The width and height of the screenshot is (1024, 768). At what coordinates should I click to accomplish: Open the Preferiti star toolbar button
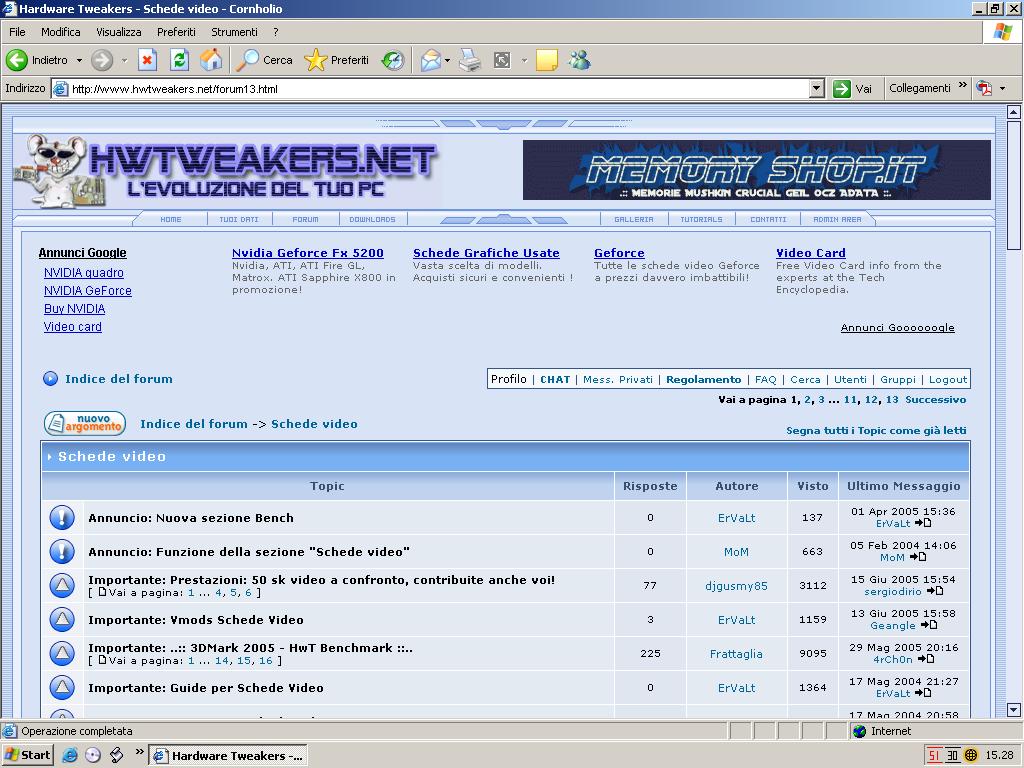point(337,60)
